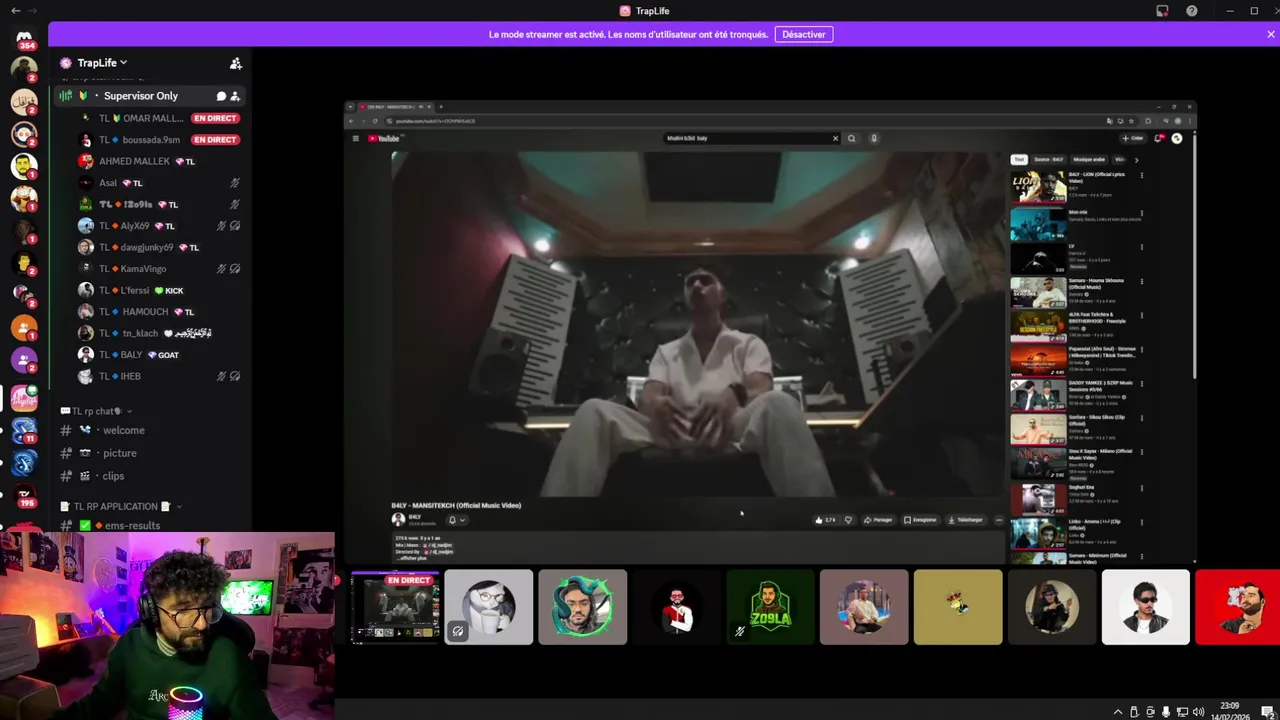The height and width of the screenshot is (720, 1280).
Task: Click muted microphone icon on Asal's row
Action: point(235,183)
